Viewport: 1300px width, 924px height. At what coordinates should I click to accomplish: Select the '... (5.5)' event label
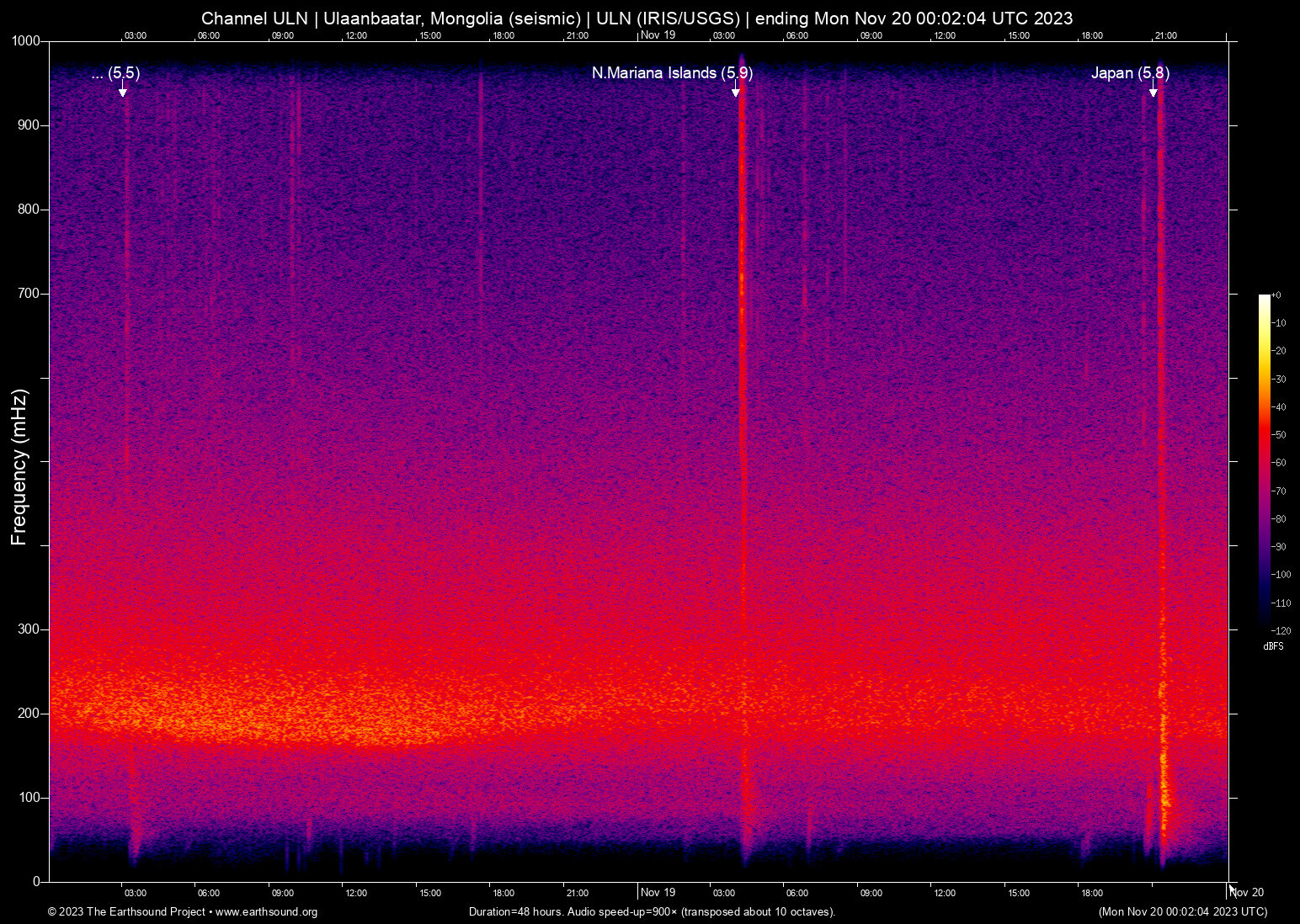point(116,73)
